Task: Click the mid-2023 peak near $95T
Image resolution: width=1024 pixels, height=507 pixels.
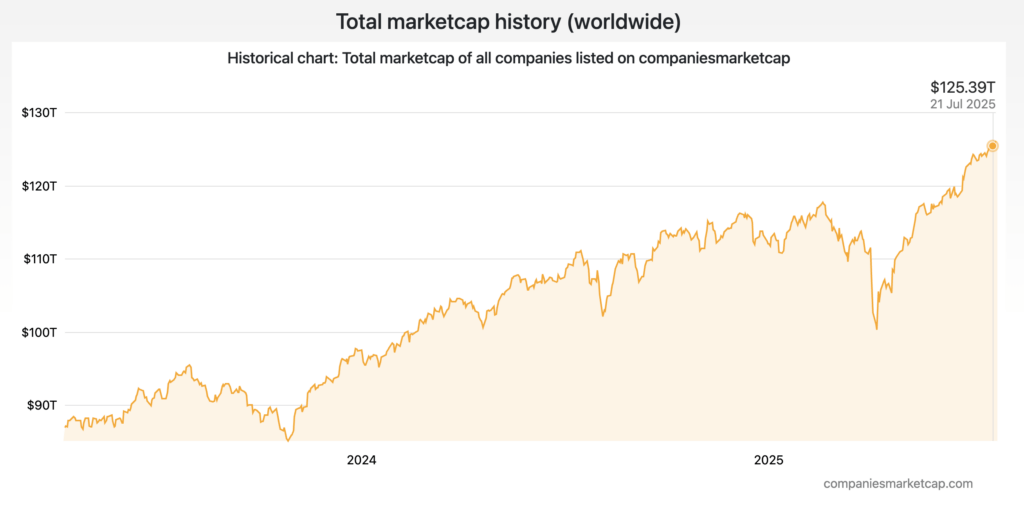Action: [189, 366]
